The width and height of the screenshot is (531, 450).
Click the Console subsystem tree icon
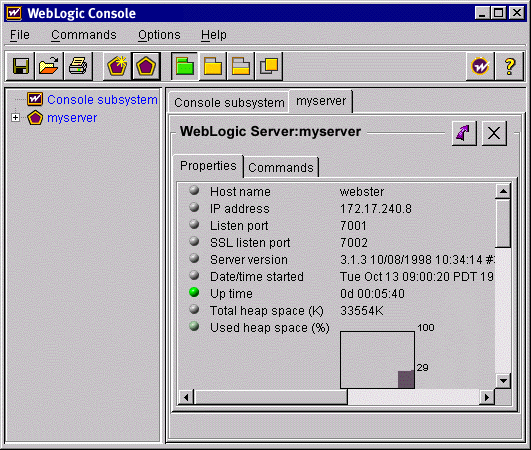[35, 99]
